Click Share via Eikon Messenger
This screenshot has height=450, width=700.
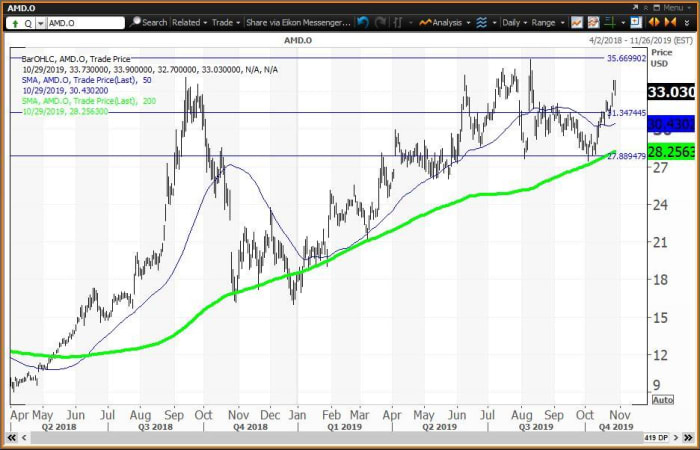298,22
